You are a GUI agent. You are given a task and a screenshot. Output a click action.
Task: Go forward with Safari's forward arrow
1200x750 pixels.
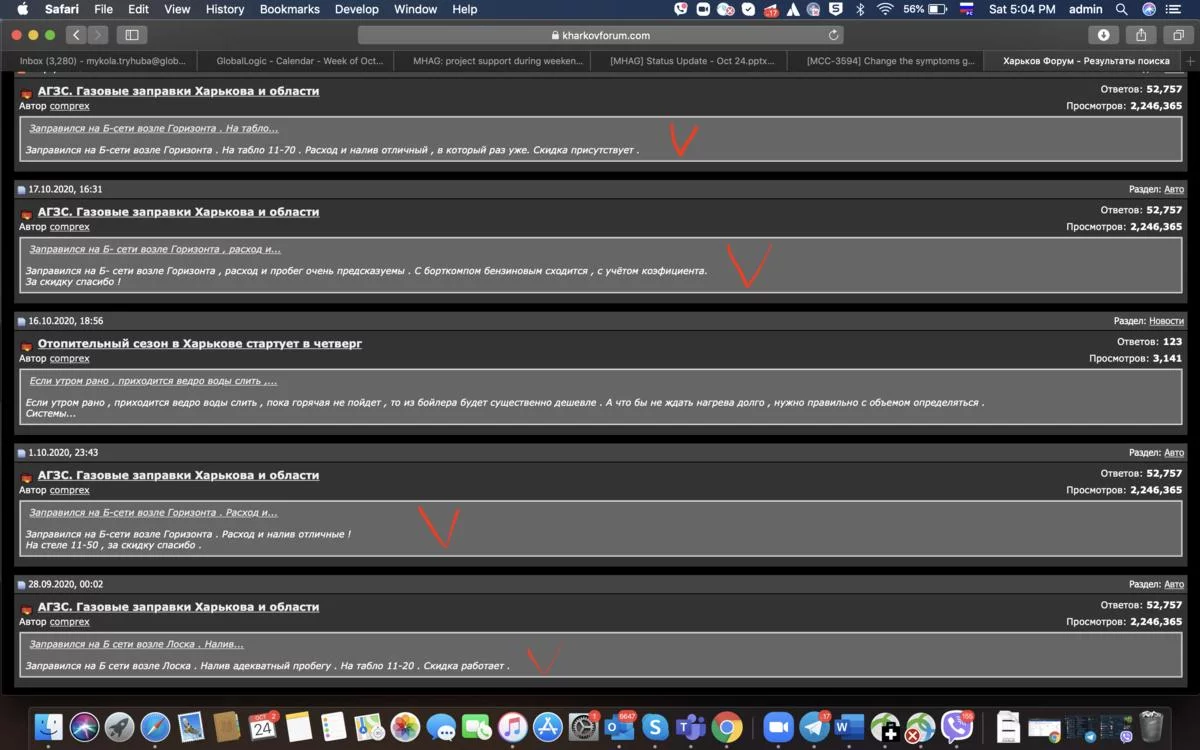tap(98, 35)
